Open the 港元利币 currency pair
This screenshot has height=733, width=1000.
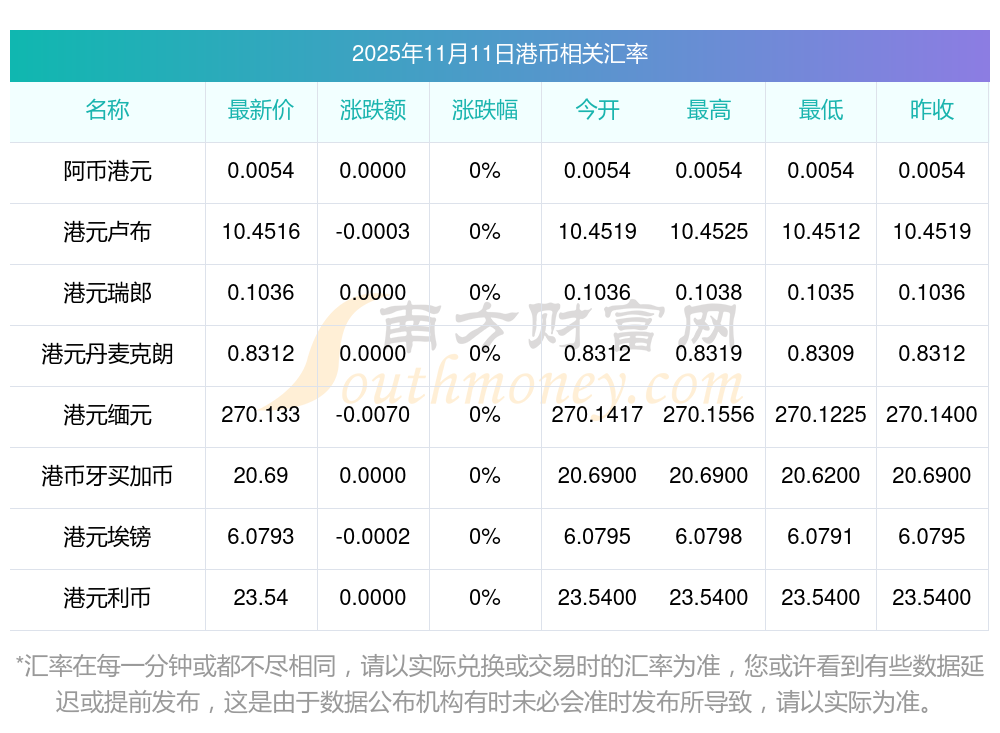click(x=107, y=598)
